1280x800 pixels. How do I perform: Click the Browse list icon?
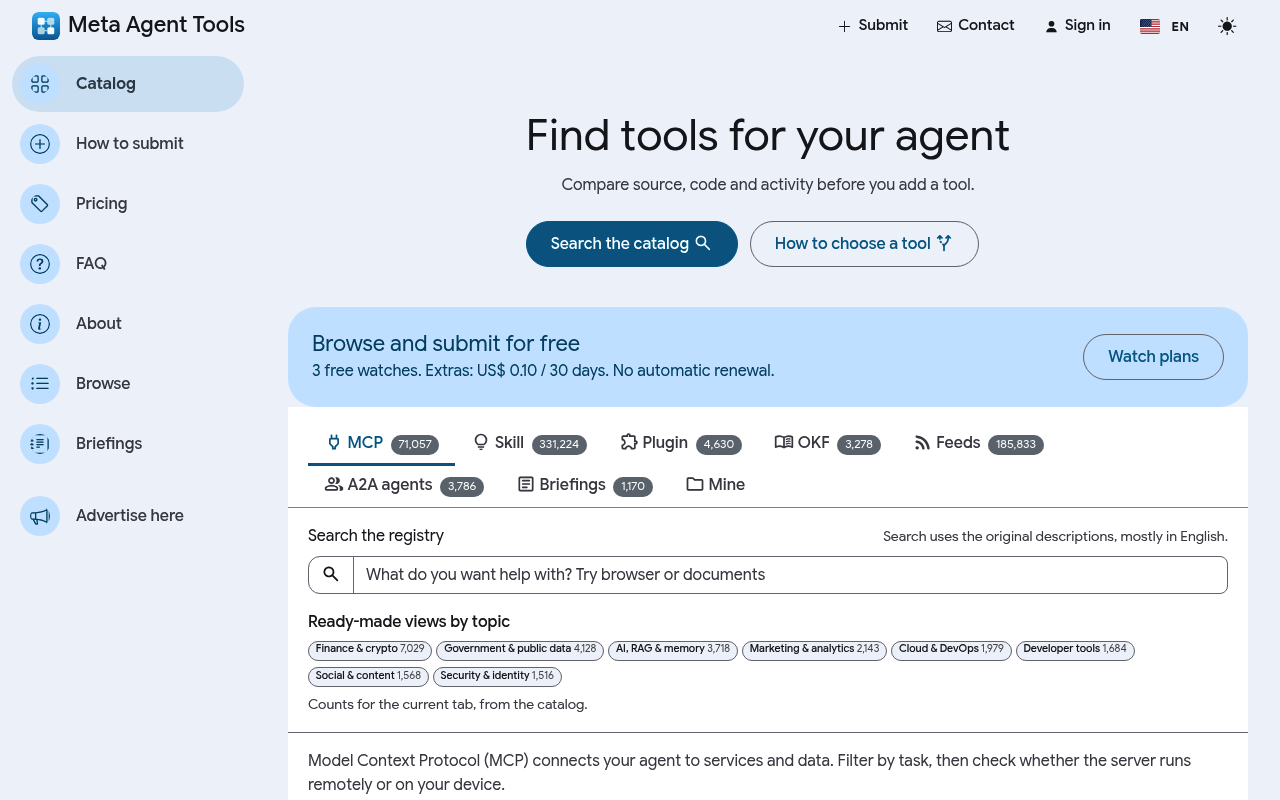pyautogui.click(x=40, y=384)
